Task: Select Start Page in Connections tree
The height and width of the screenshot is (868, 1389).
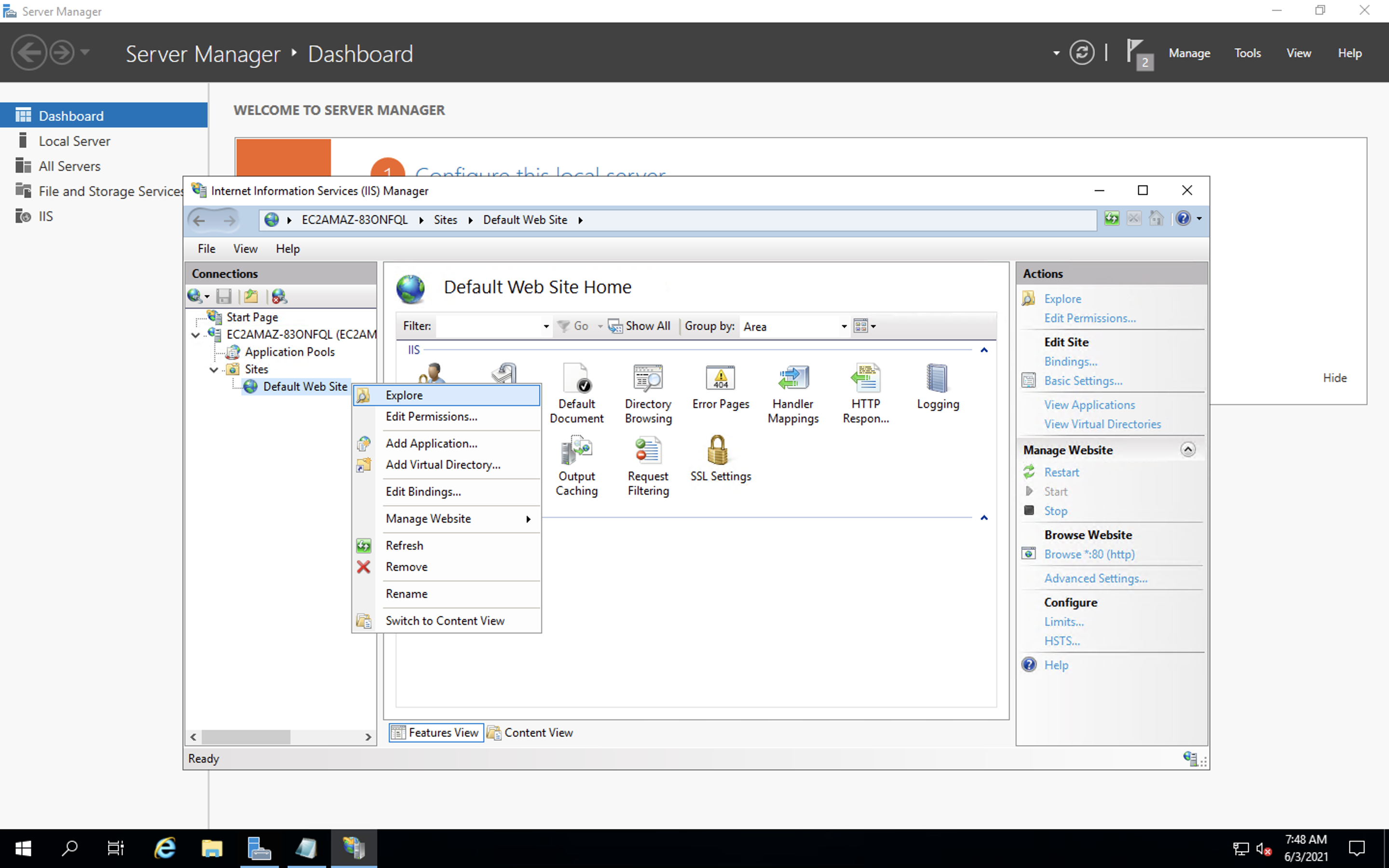Action: pos(251,317)
